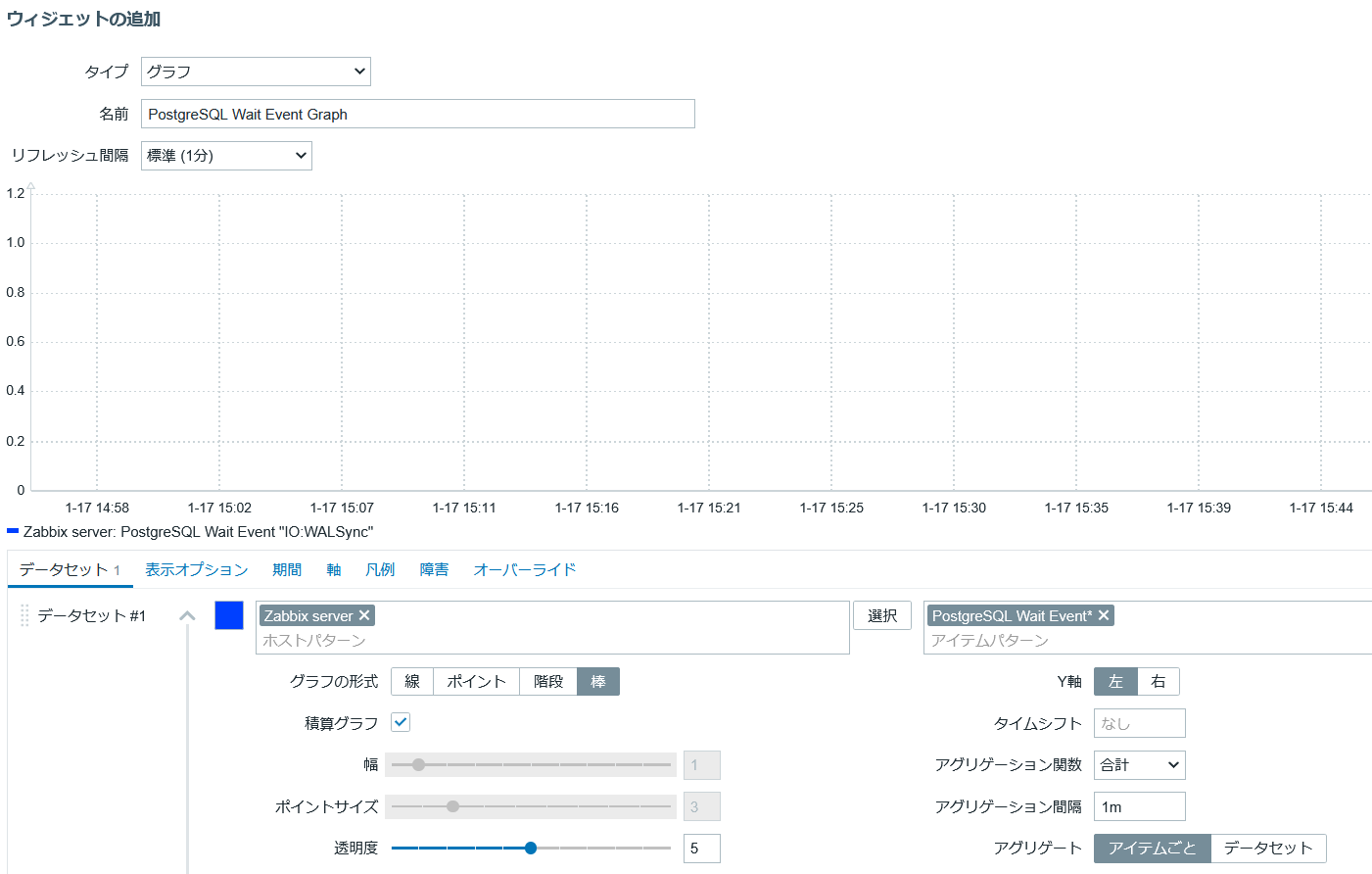Click the drag handle of データセット #1

[24, 615]
